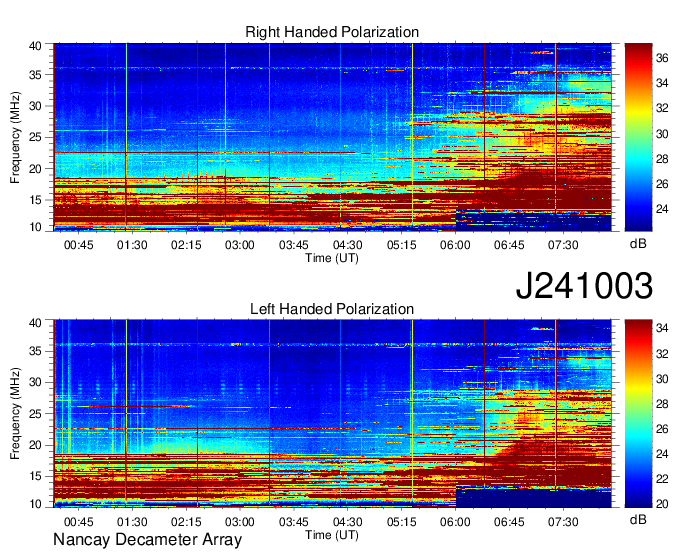
Task: Click the 03:45 time tick of Right Handed plot
Action: pos(294,245)
